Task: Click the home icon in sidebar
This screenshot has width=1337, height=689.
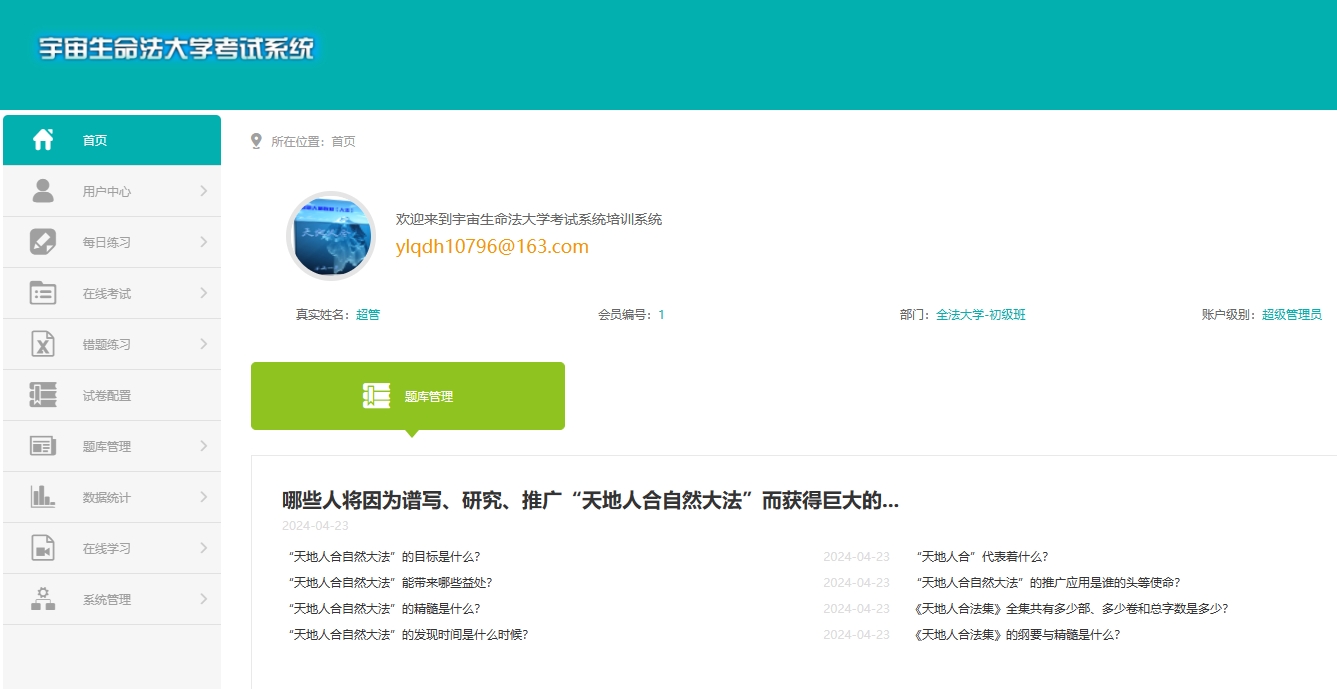Action: (x=43, y=140)
